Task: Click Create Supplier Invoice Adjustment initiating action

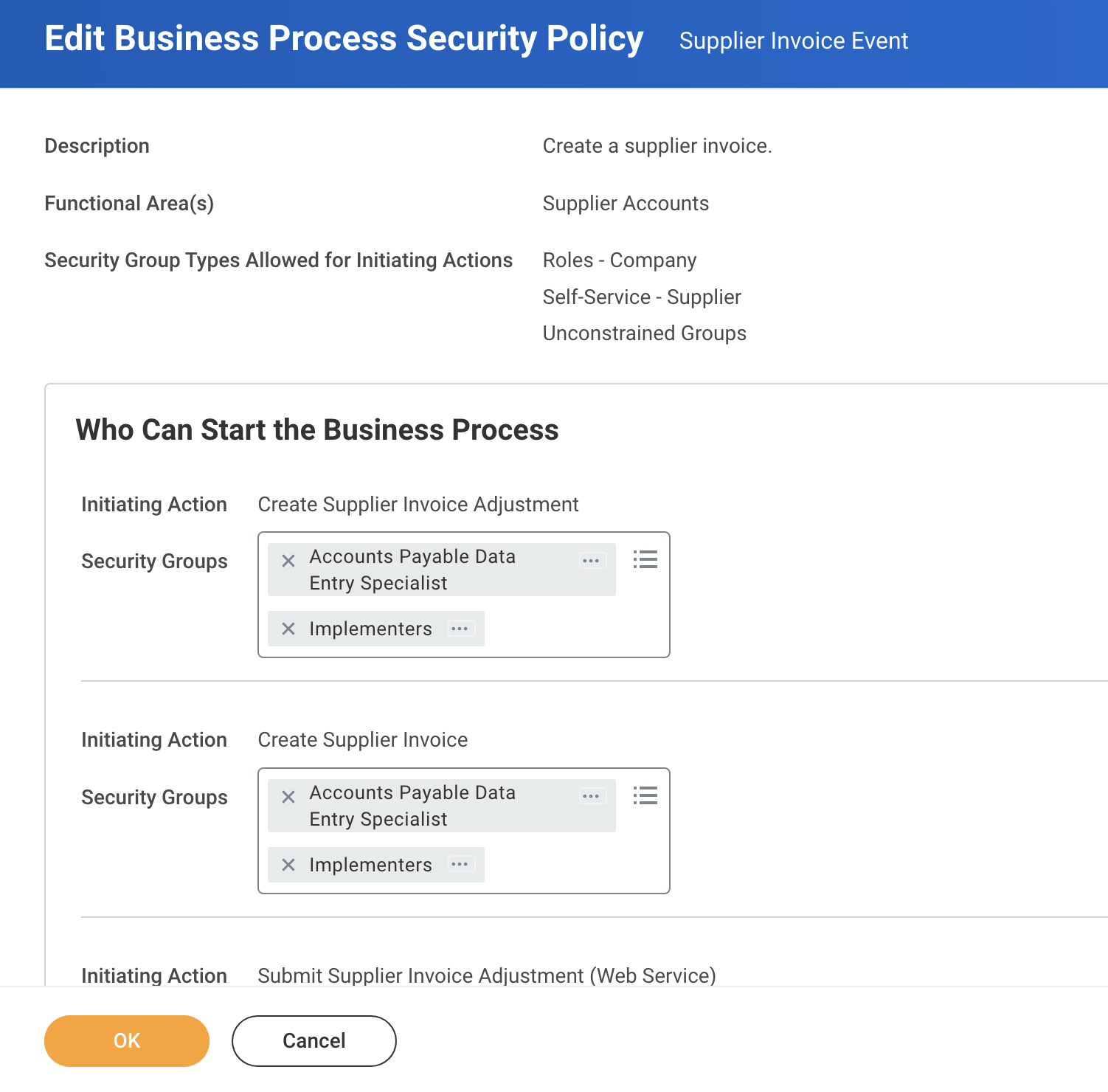Action: [418, 505]
